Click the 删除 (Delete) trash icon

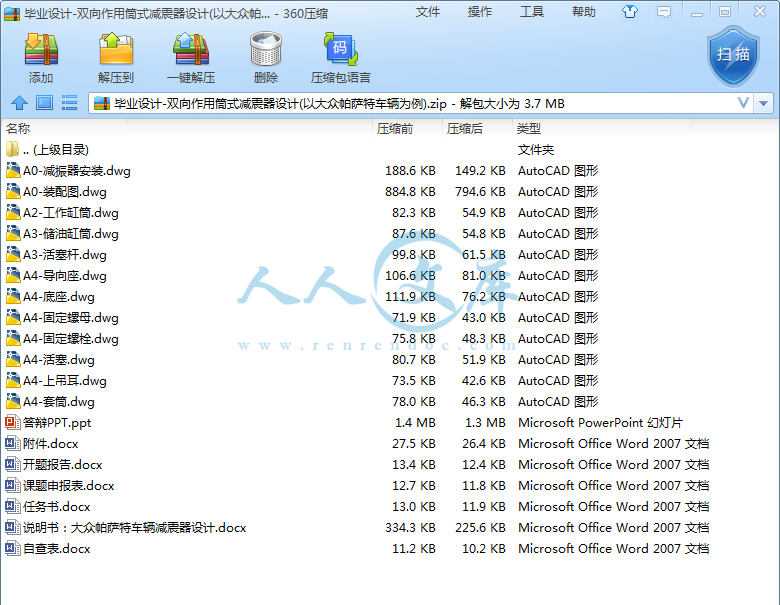[x=266, y=50]
